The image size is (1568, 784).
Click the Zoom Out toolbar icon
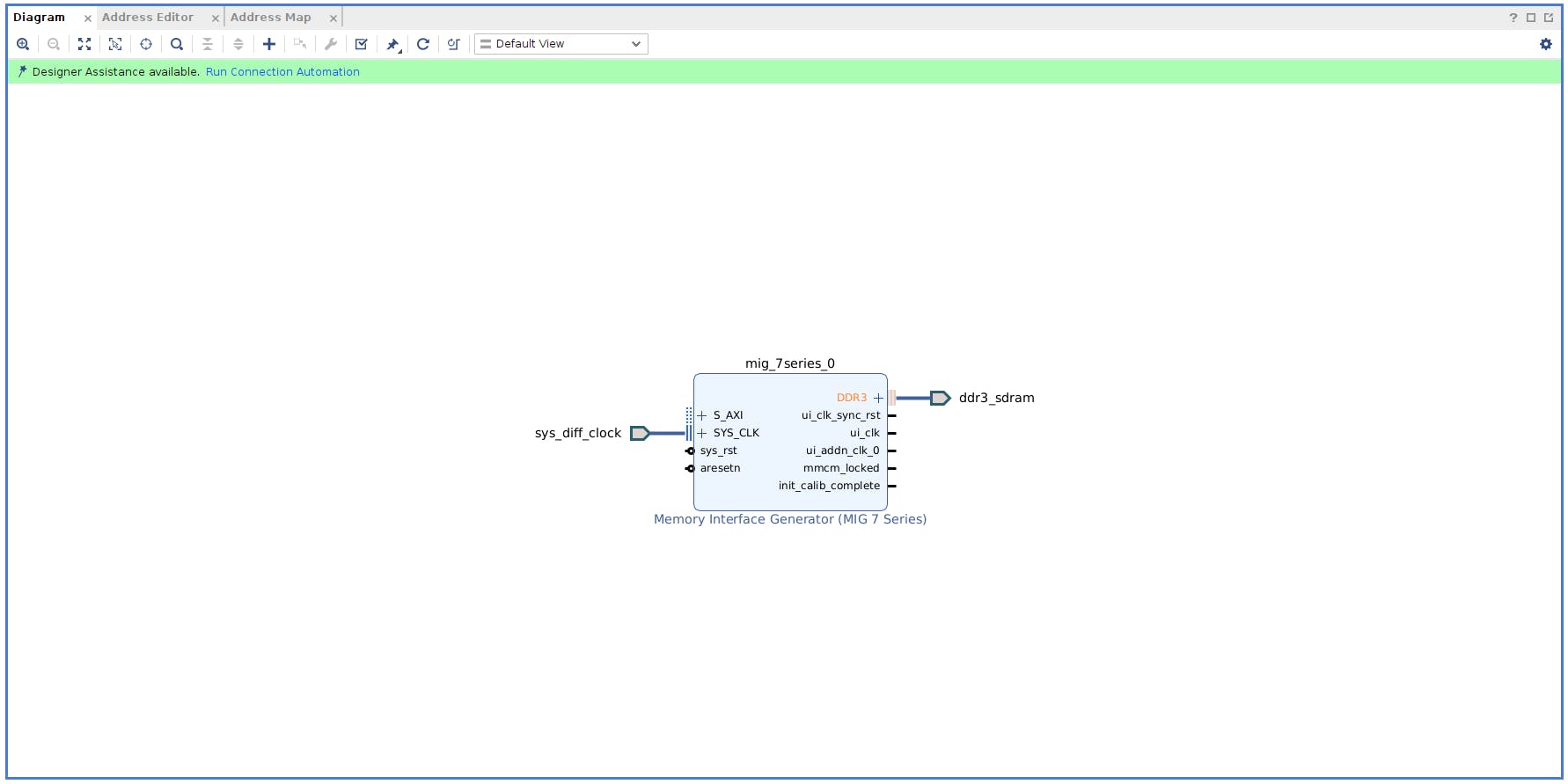click(x=54, y=44)
